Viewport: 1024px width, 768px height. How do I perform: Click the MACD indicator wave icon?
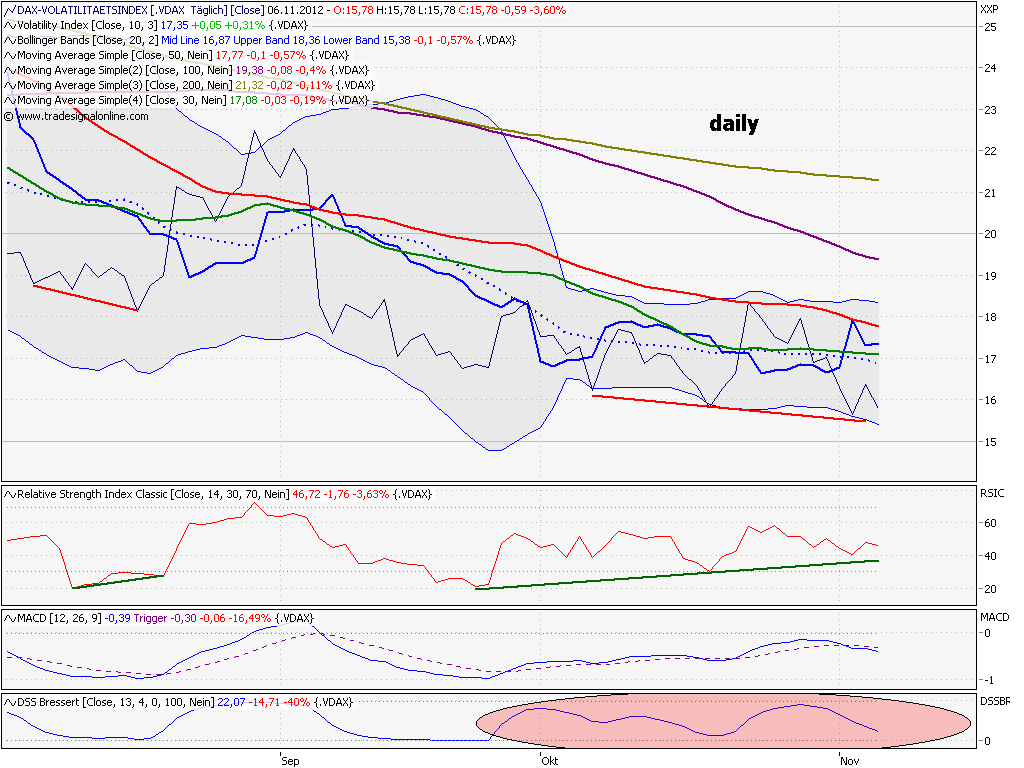8,618
